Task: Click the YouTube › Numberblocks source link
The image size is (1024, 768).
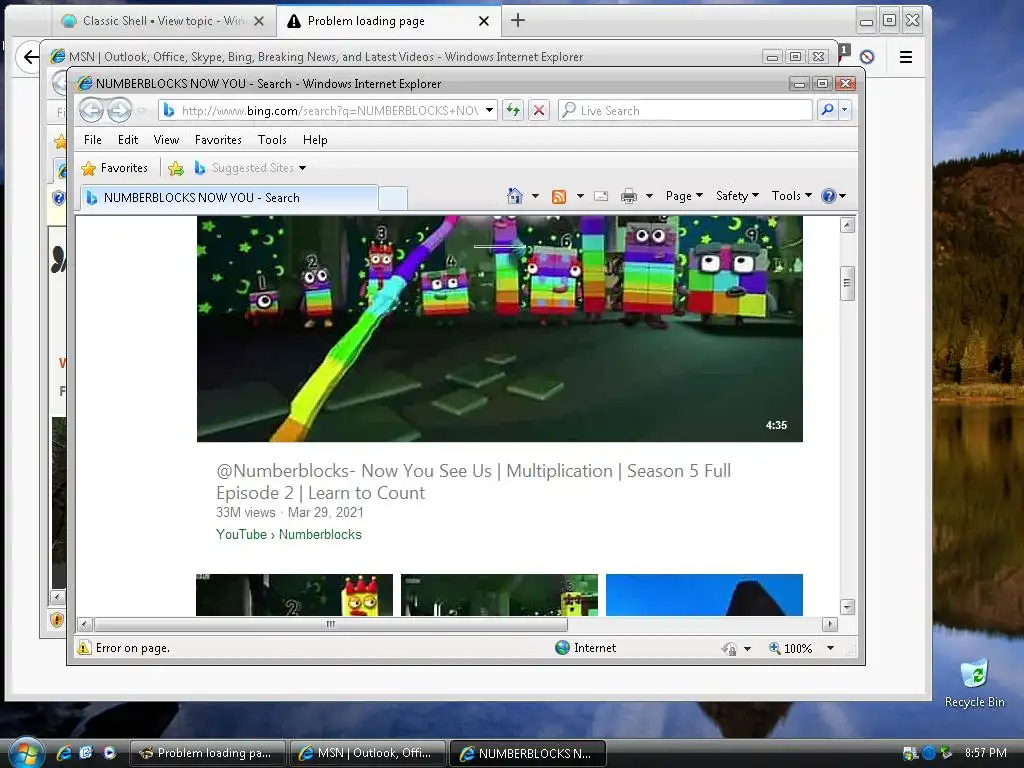Action: tap(289, 534)
